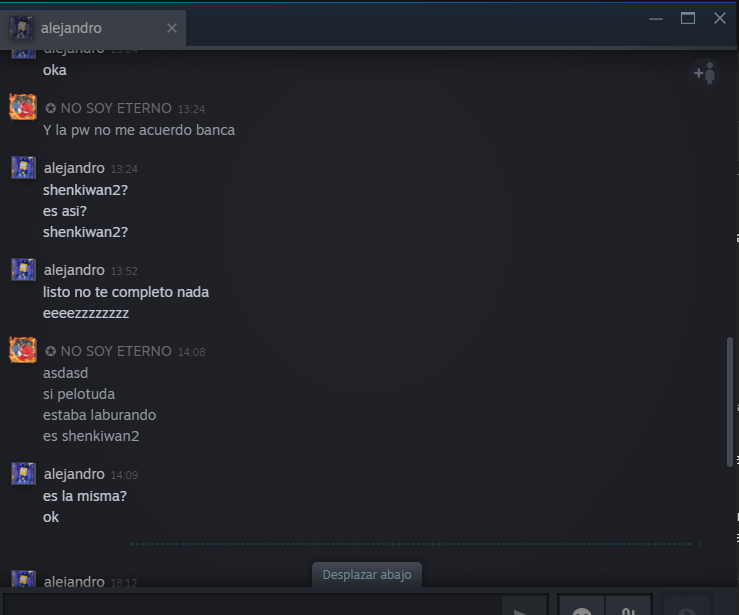Focus the chat message input field
The width and height of the screenshot is (739, 615).
(x=253, y=606)
